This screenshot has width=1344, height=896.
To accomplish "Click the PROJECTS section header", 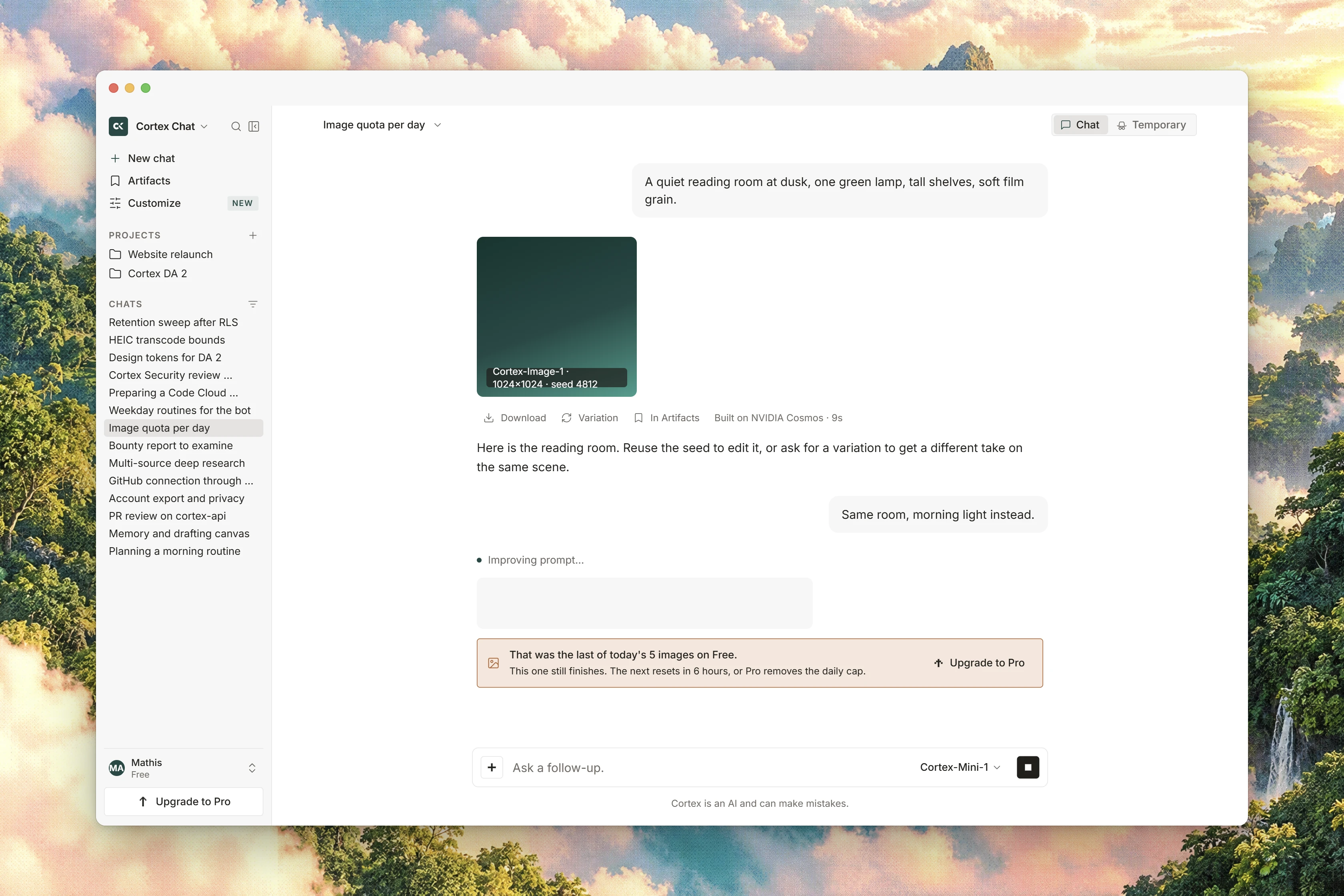I will tap(135, 236).
